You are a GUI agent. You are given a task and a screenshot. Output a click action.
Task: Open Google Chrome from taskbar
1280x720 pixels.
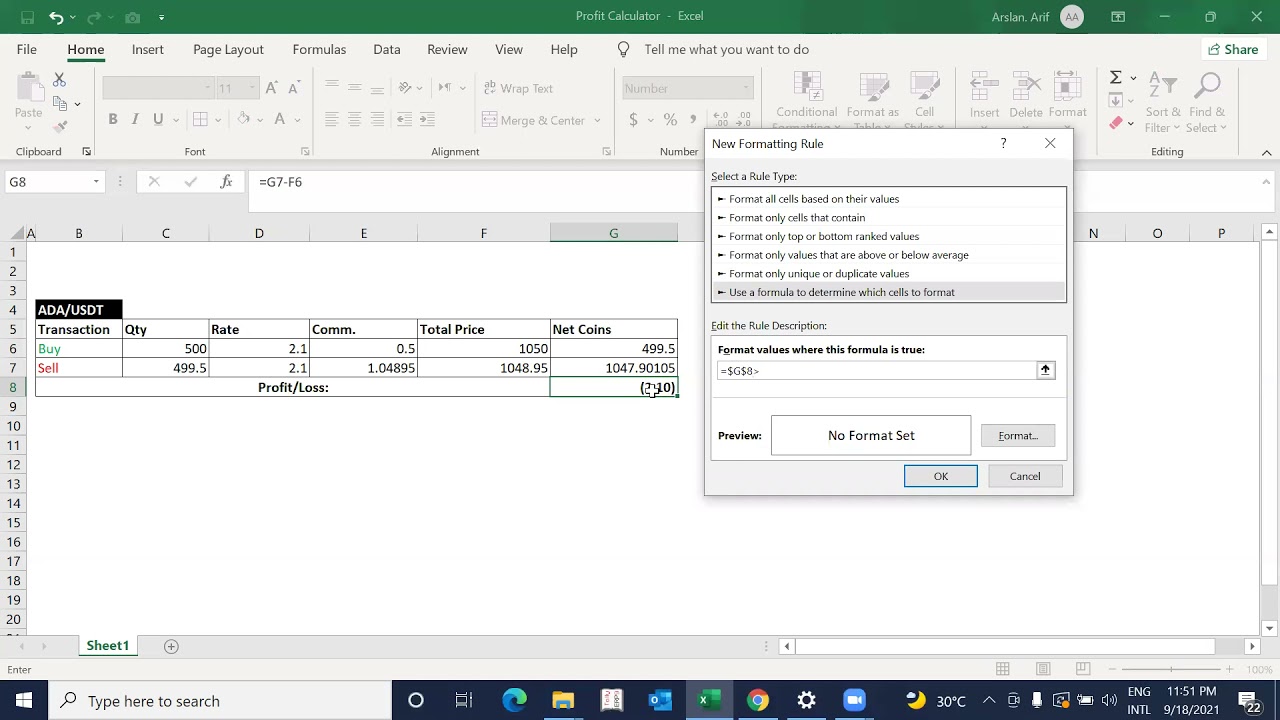(758, 700)
